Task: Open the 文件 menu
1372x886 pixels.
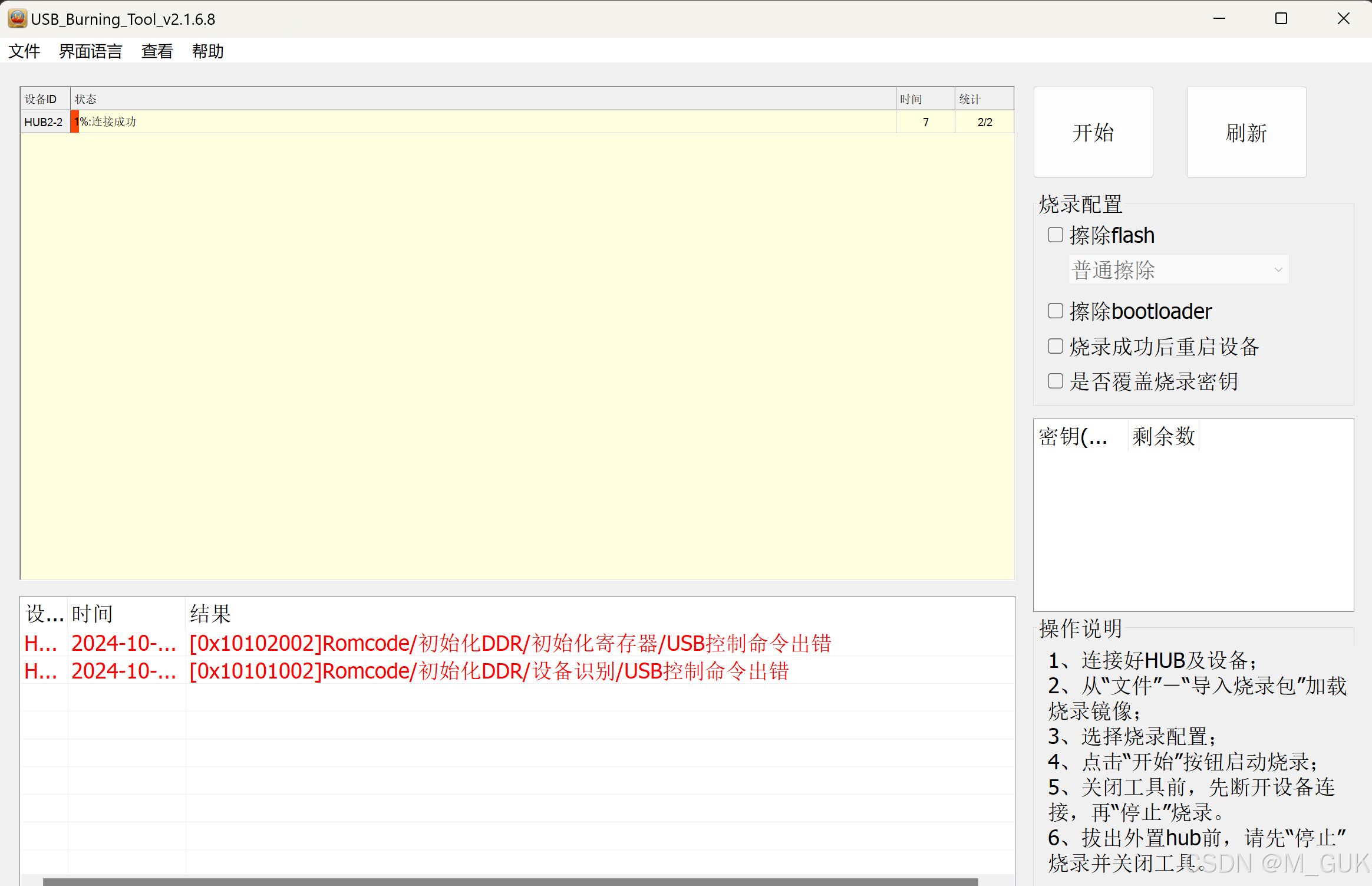Action: tap(24, 51)
